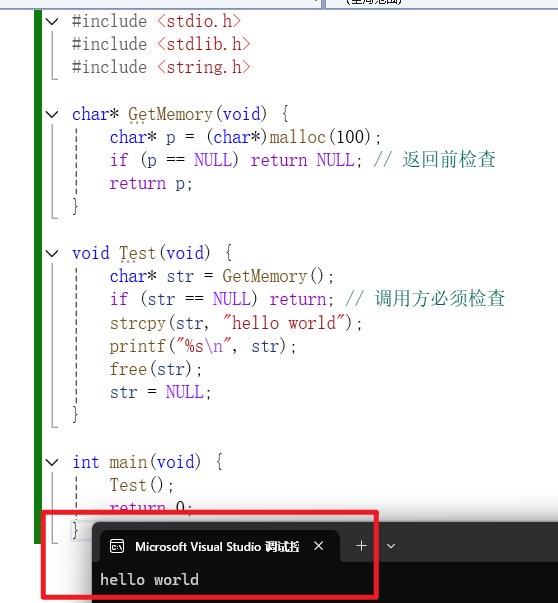558x603 pixels.
Task: Click the str = NULL; line
Action: [x=160, y=392]
